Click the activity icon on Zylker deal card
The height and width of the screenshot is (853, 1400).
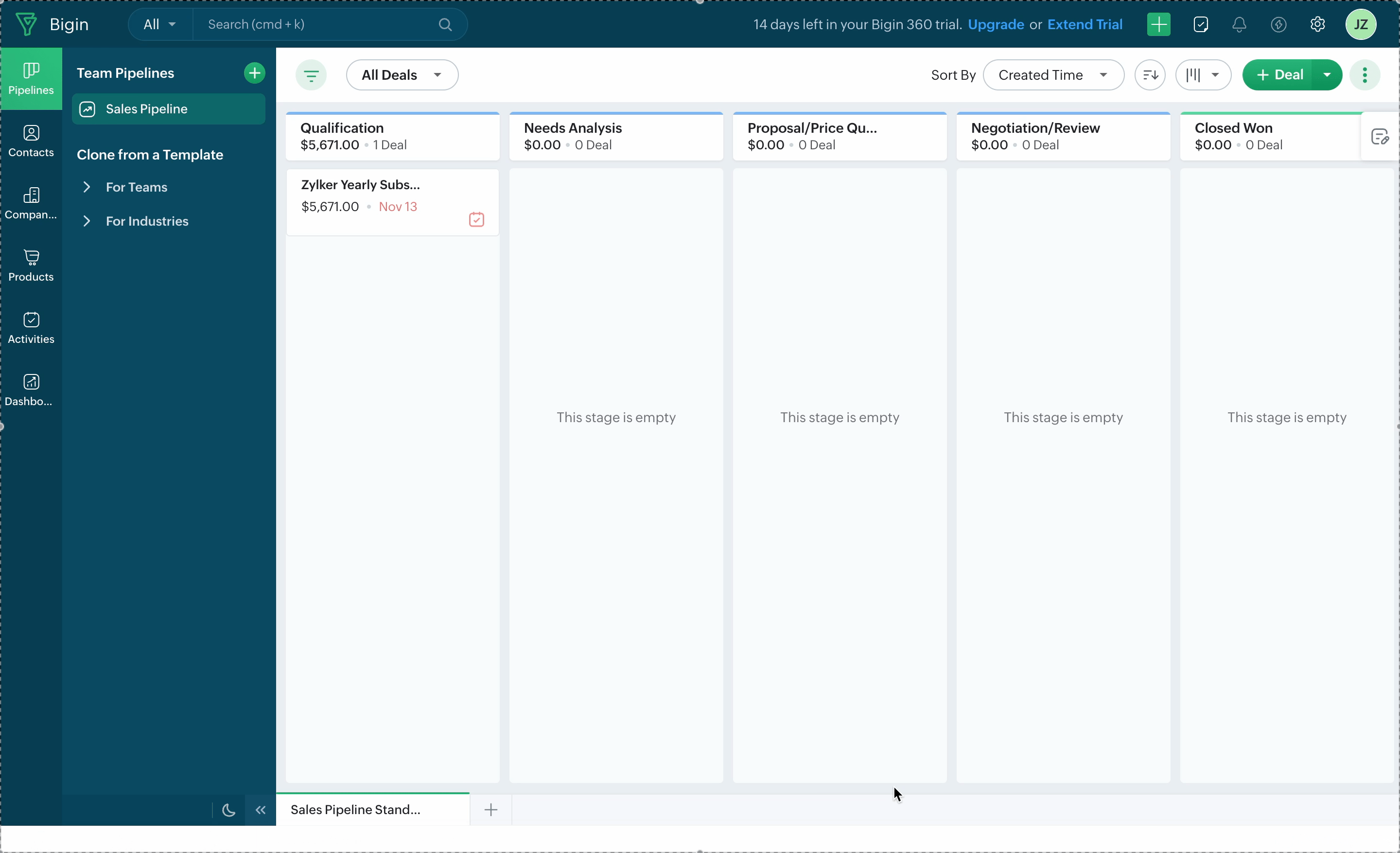(x=476, y=219)
